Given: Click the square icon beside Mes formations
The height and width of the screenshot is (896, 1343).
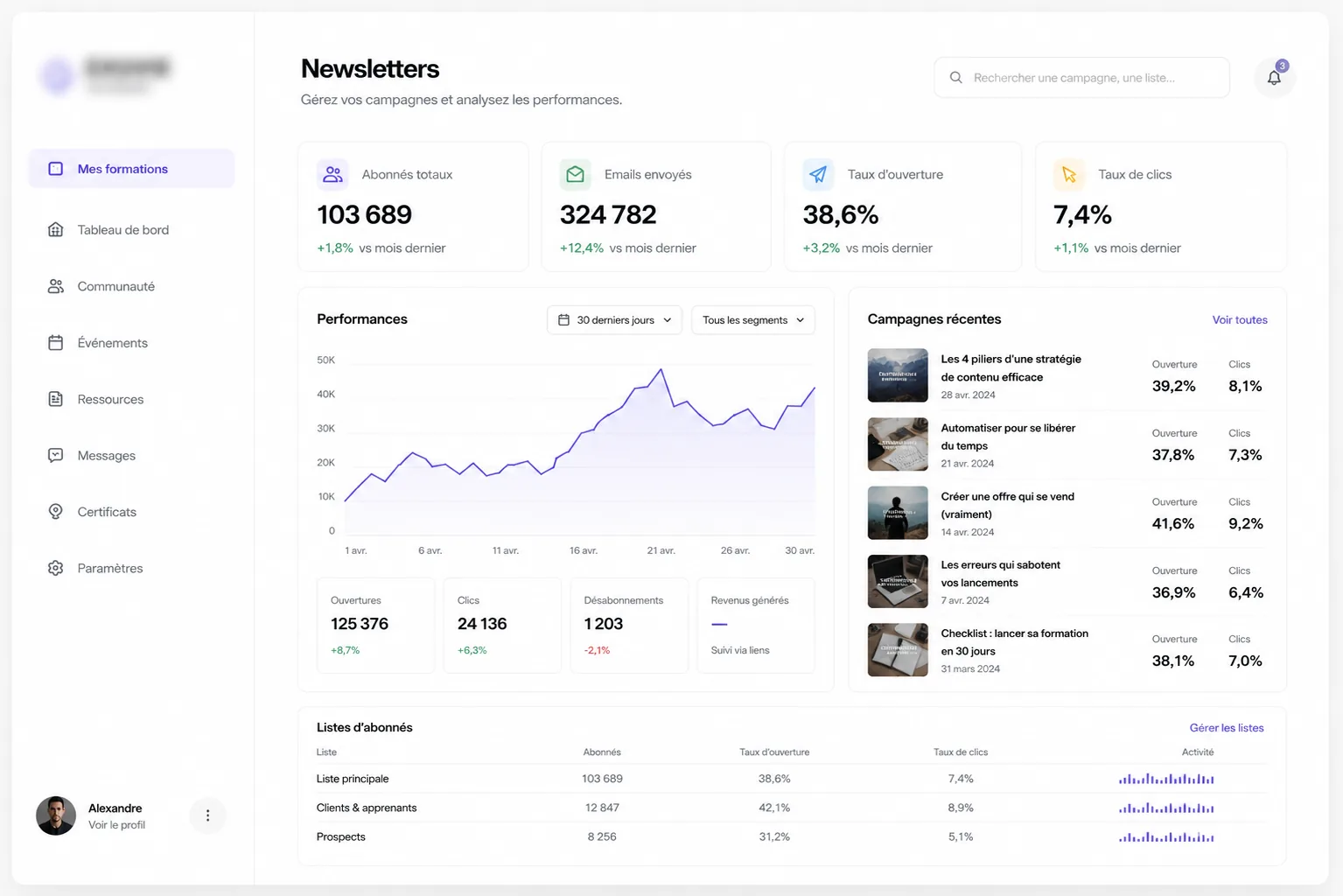Looking at the screenshot, I should (x=55, y=169).
